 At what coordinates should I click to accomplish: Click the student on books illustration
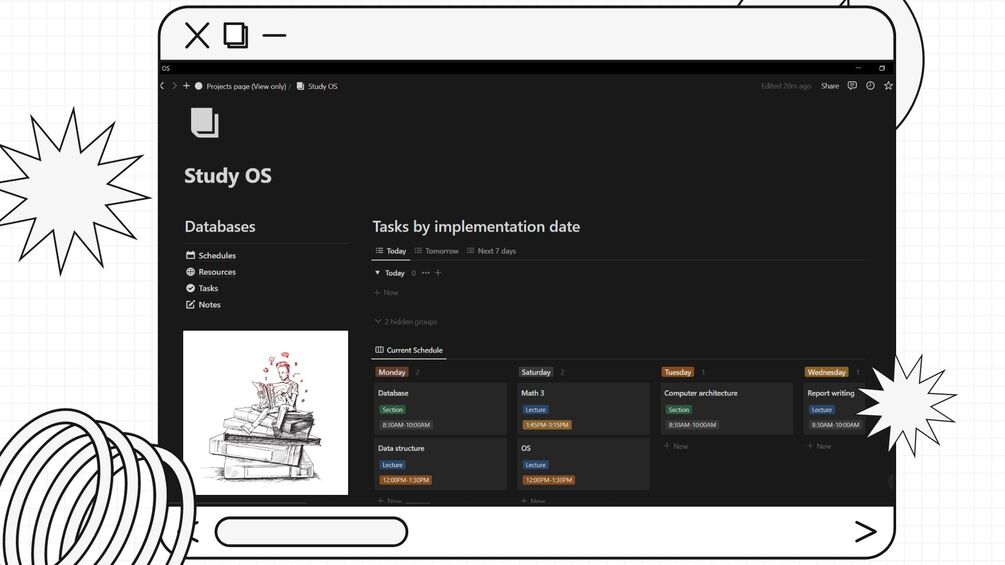[x=265, y=413]
